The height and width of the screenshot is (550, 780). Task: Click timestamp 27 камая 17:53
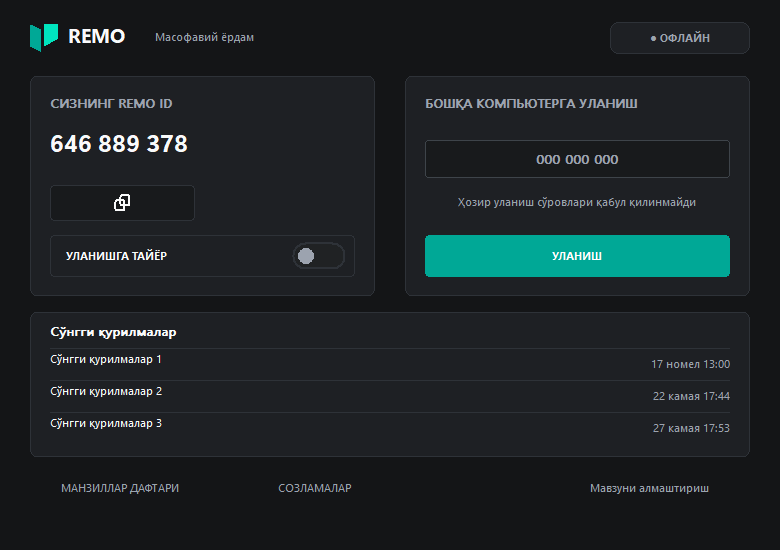pyautogui.click(x=691, y=428)
